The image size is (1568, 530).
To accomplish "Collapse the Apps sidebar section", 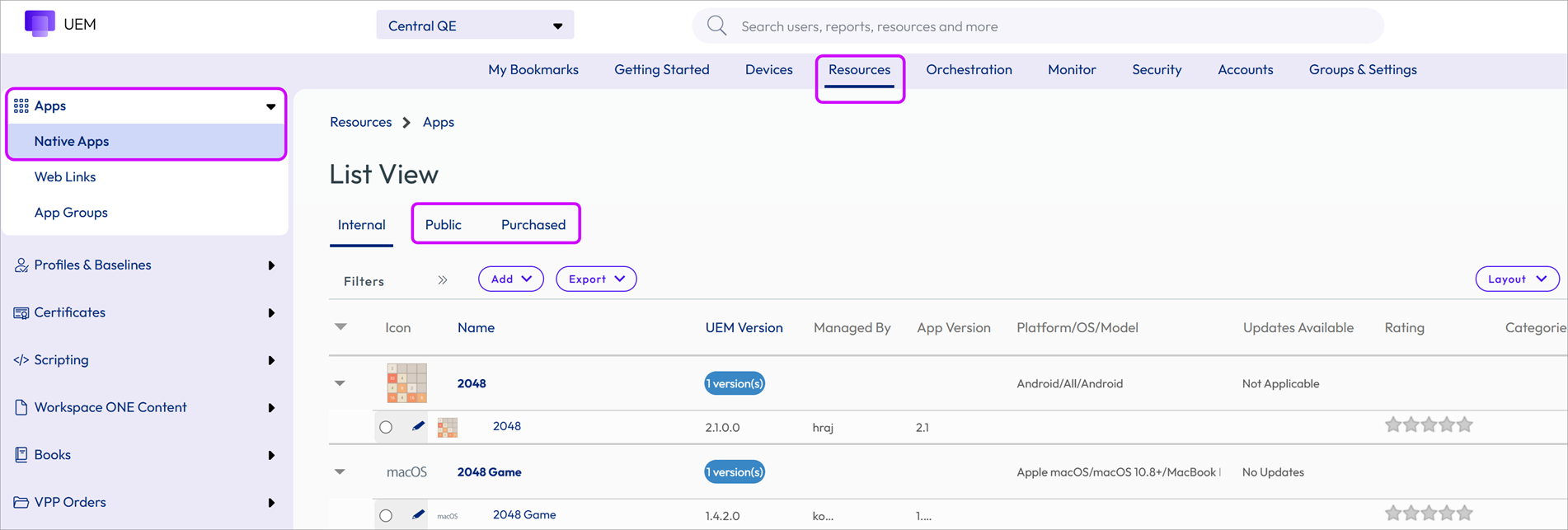I will click(271, 106).
